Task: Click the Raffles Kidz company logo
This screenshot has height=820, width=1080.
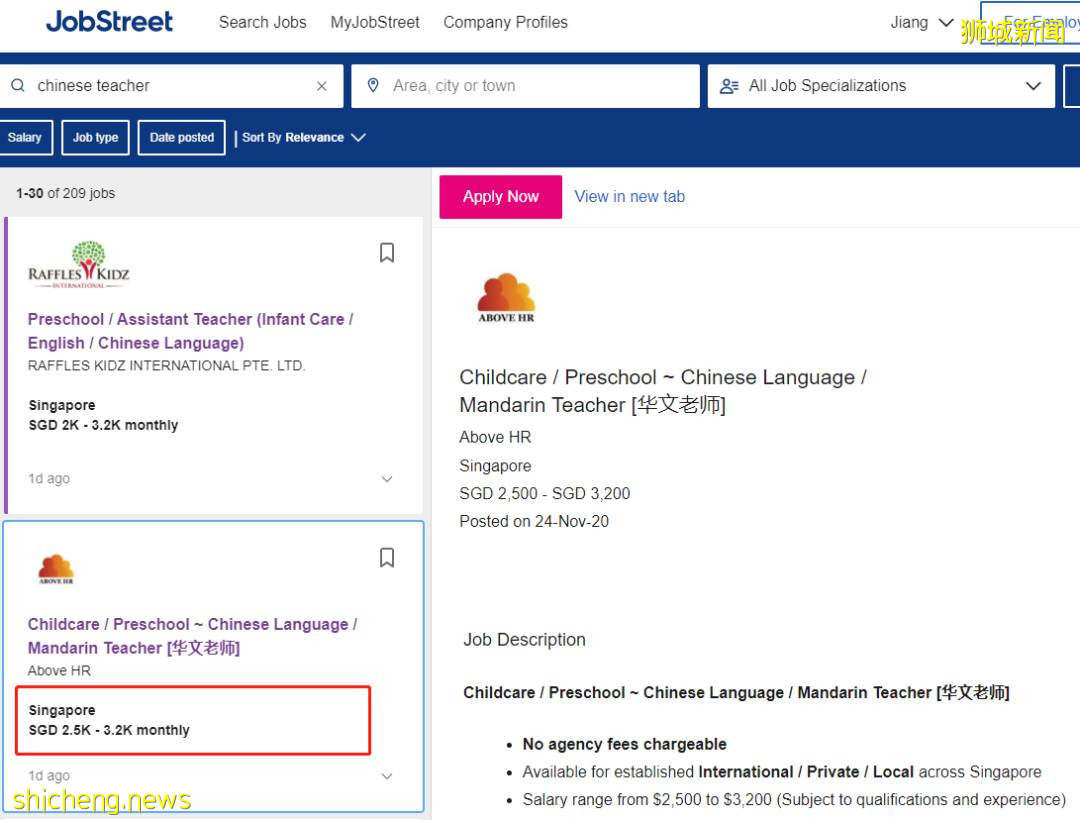Action: 79,265
